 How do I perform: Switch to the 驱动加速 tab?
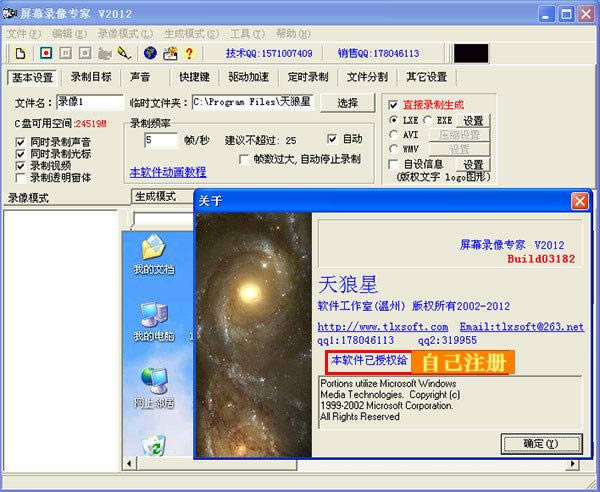click(248, 77)
